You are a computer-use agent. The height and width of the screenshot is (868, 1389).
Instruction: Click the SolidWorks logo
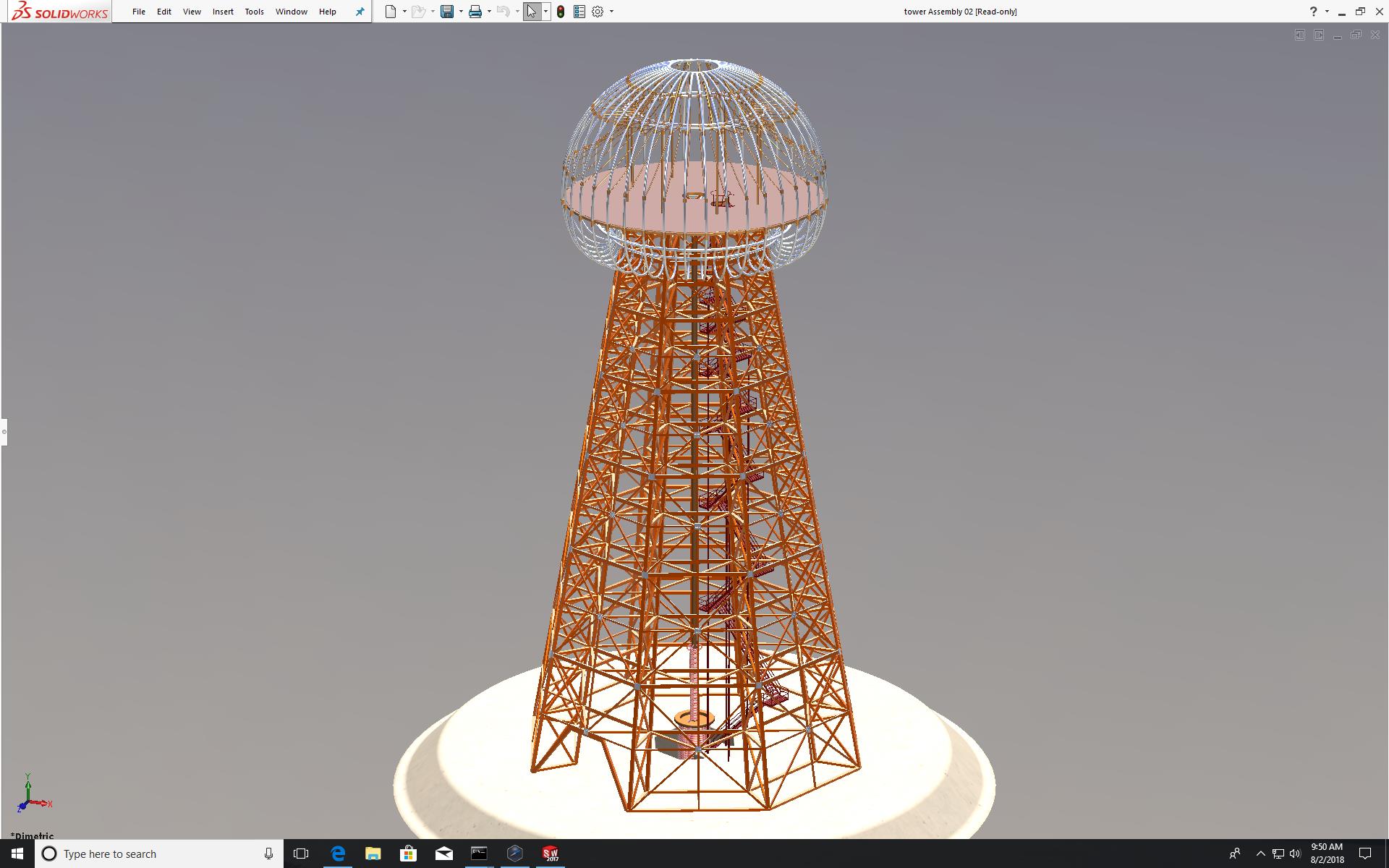pos(60,12)
